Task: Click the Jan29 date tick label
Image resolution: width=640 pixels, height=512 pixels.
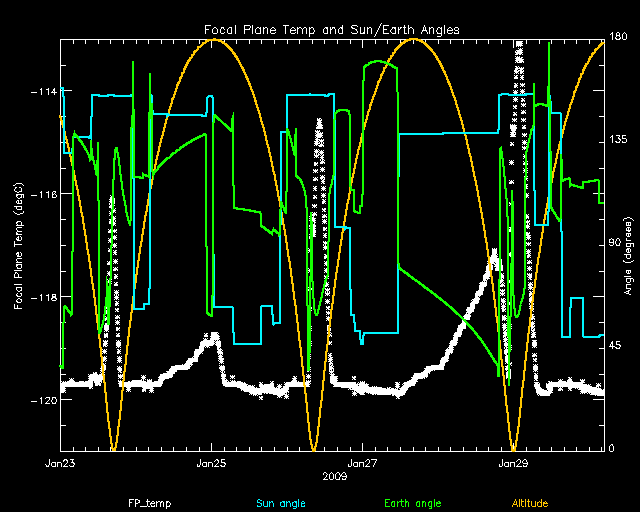Action: [513, 464]
